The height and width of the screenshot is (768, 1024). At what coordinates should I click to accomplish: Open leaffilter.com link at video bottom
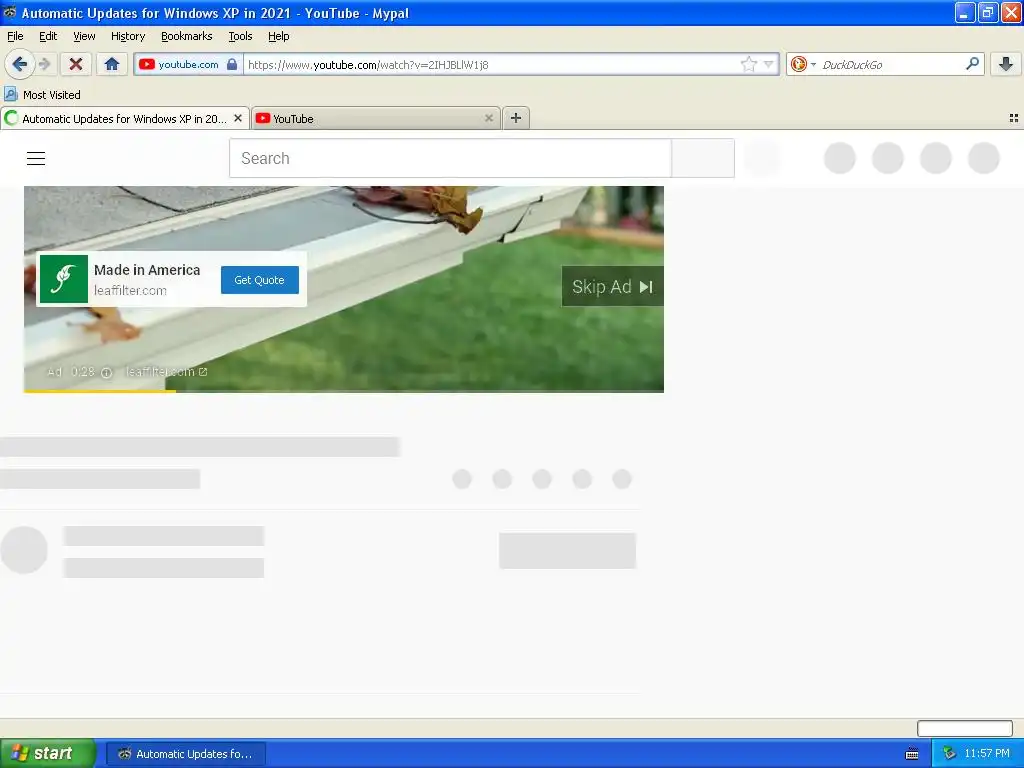167,372
